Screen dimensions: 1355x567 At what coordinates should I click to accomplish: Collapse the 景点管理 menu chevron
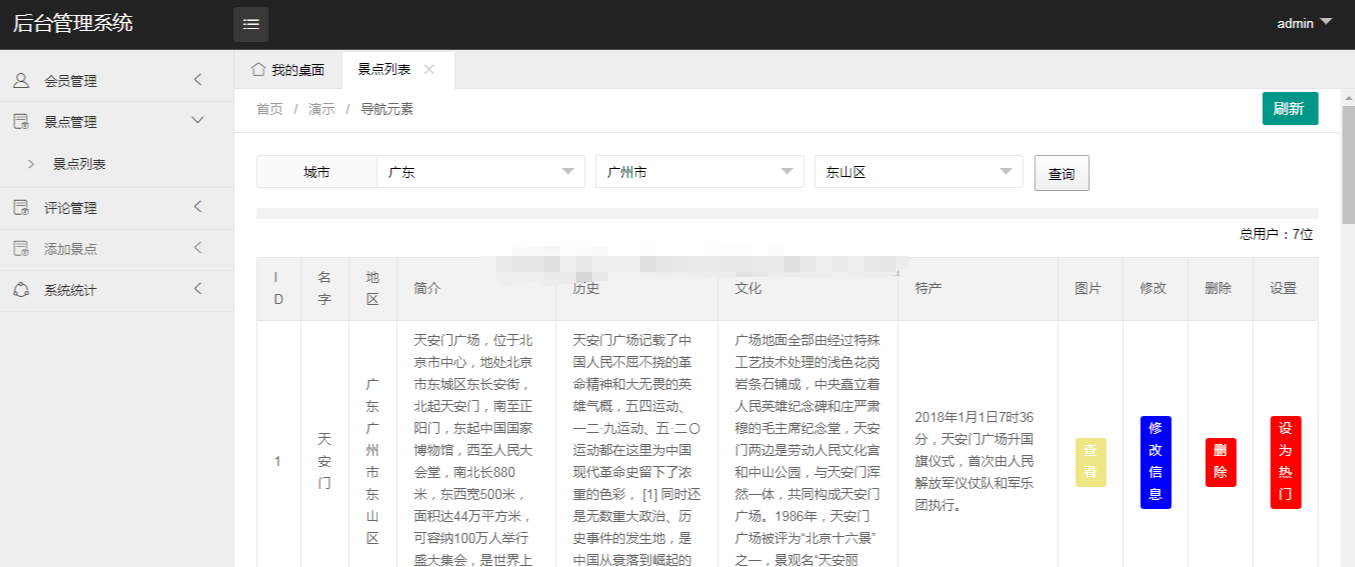tap(197, 121)
